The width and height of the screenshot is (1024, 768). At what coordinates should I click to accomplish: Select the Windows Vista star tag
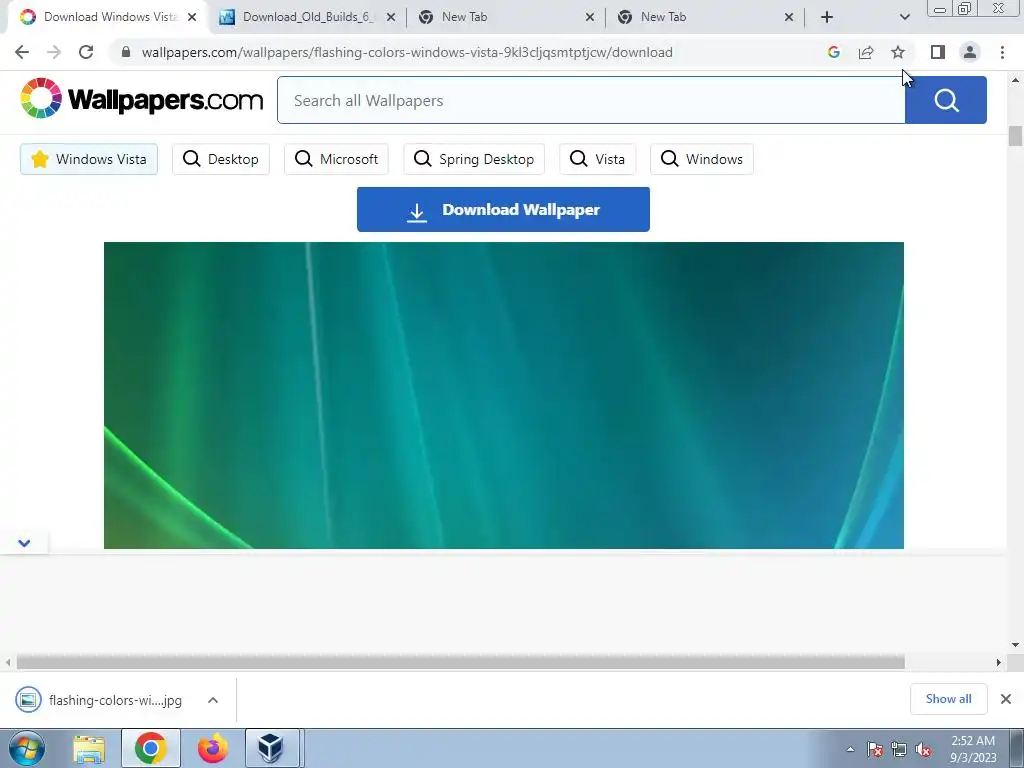point(89,159)
